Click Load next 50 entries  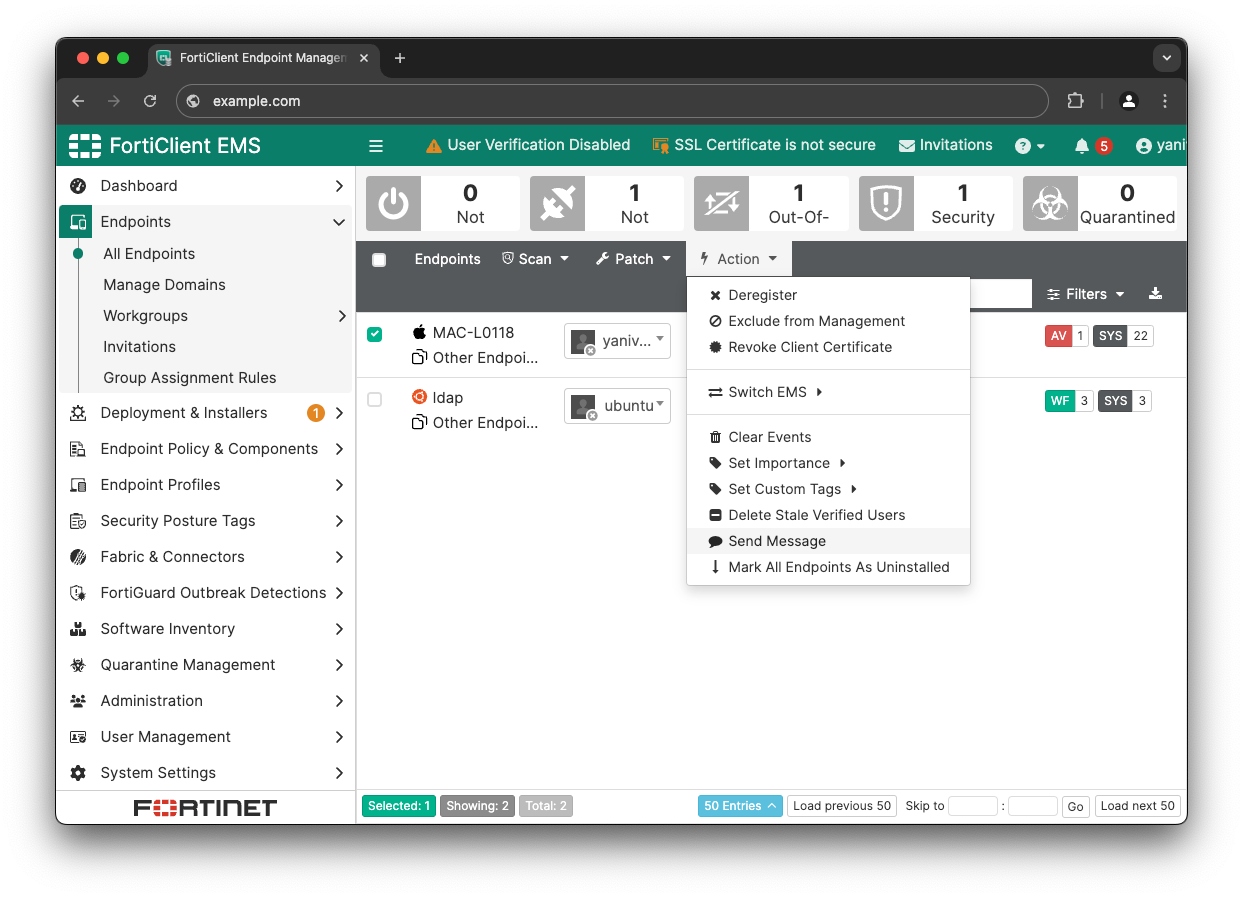1137,806
